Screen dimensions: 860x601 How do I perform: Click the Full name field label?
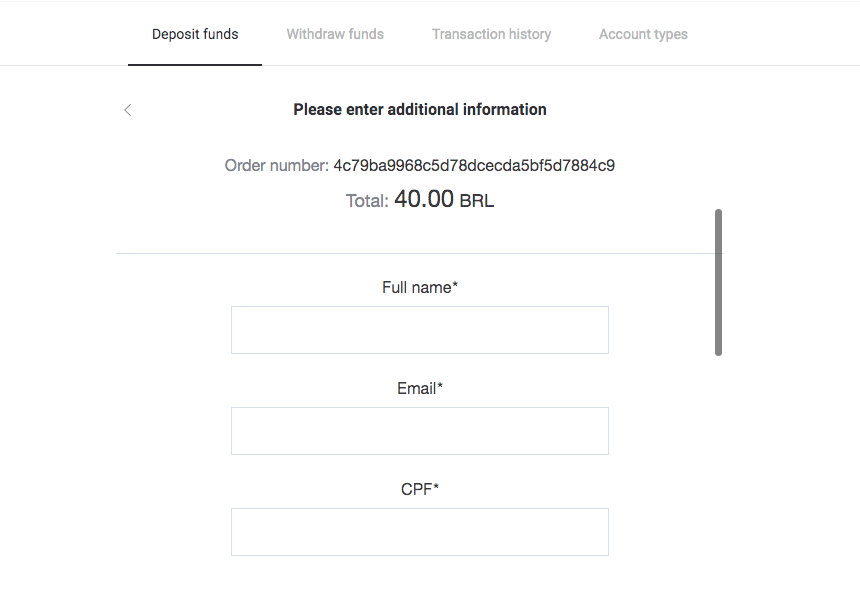click(415, 287)
